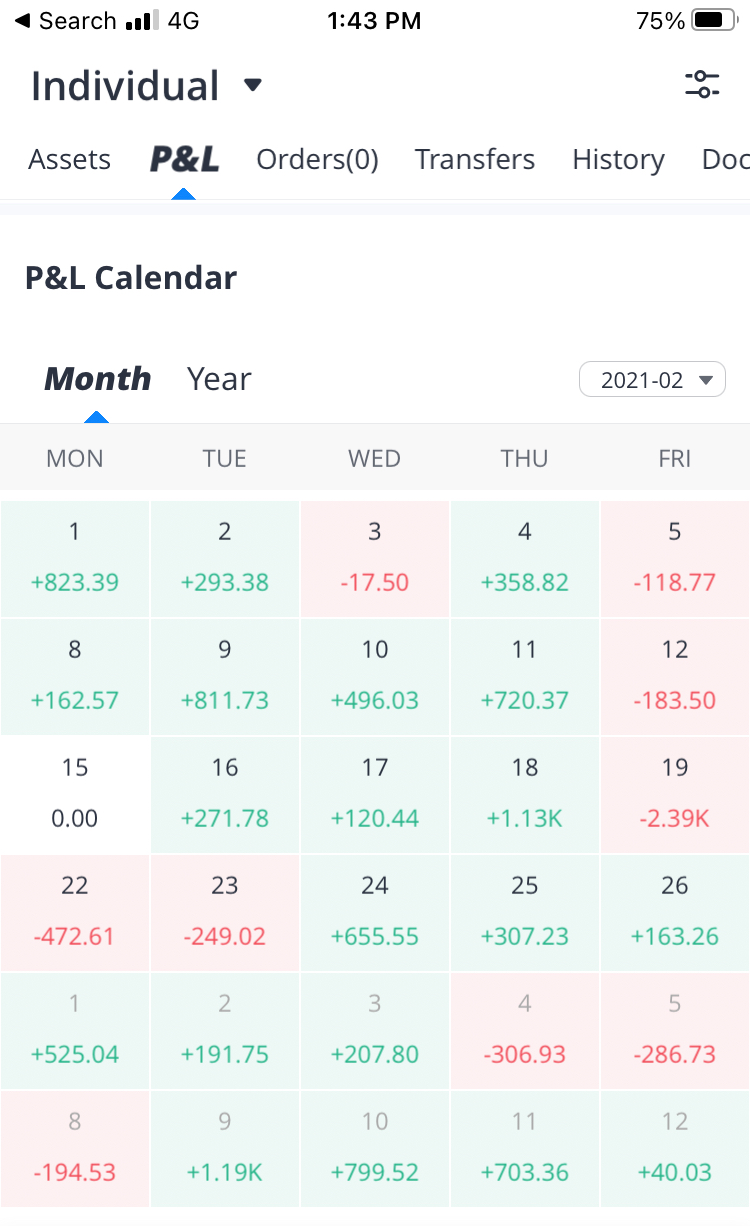750x1226 pixels.
Task: Select the day 19 cell with -2.39K
Action: pos(675,794)
